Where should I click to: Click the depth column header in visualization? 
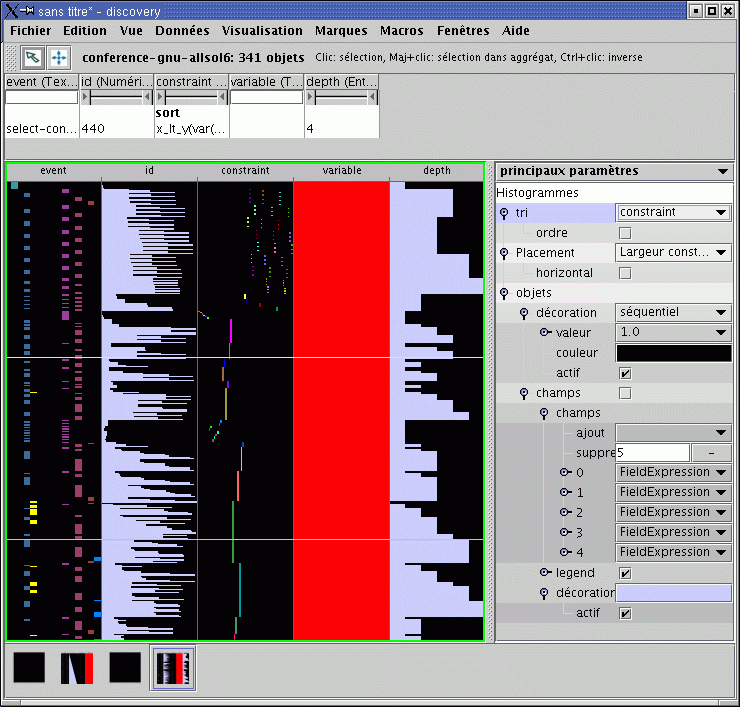(x=436, y=171)
